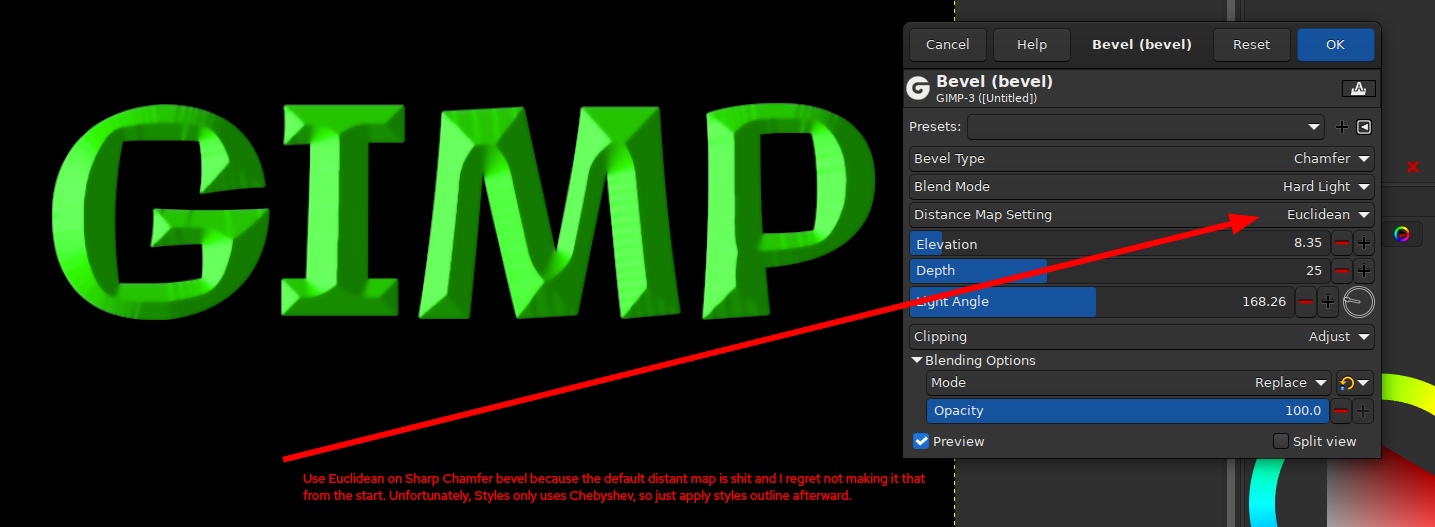The height and width of the screenshot is (527, 1435).
Task: Open Distance Map Setting dropdown showing Euclidean
Action: coord(1141,214)
